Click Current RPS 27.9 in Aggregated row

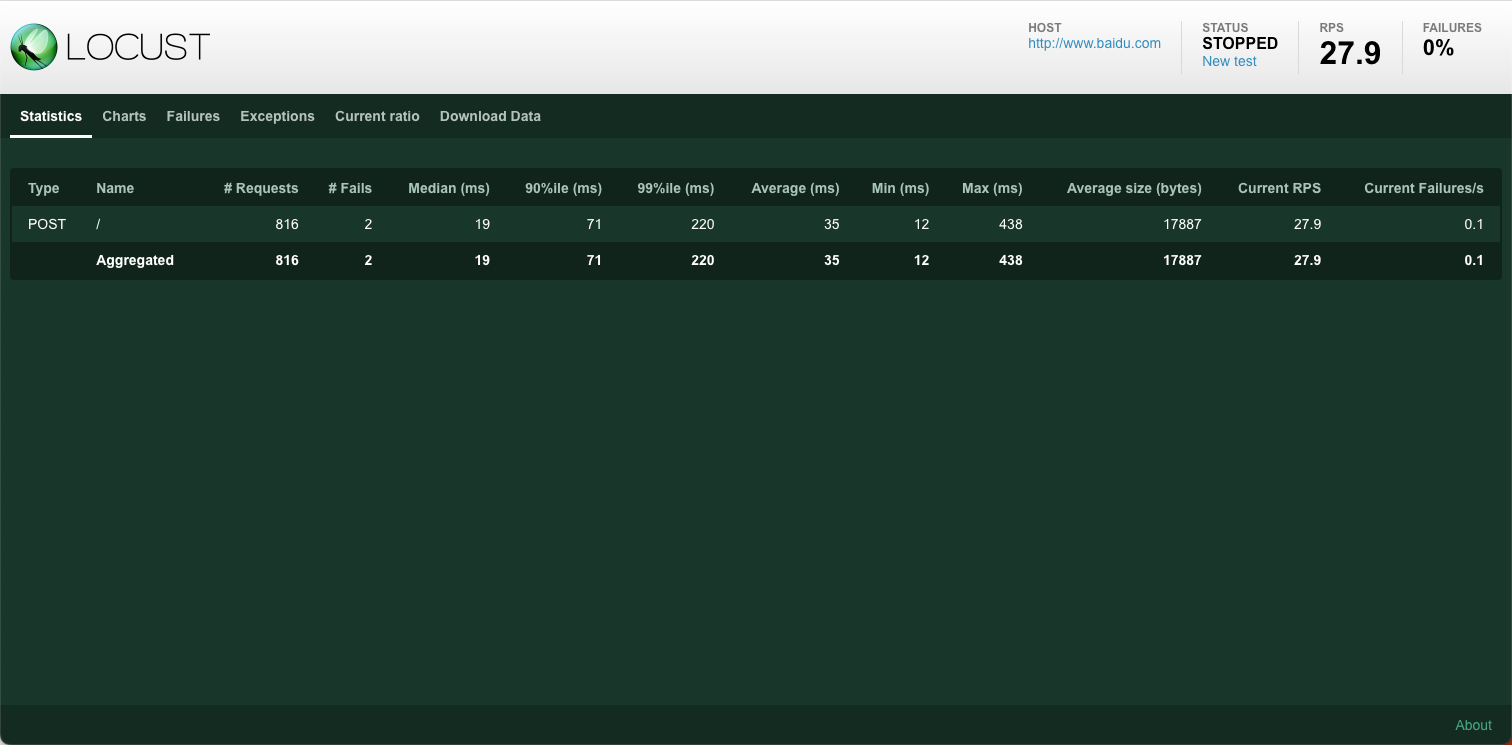1307,260
